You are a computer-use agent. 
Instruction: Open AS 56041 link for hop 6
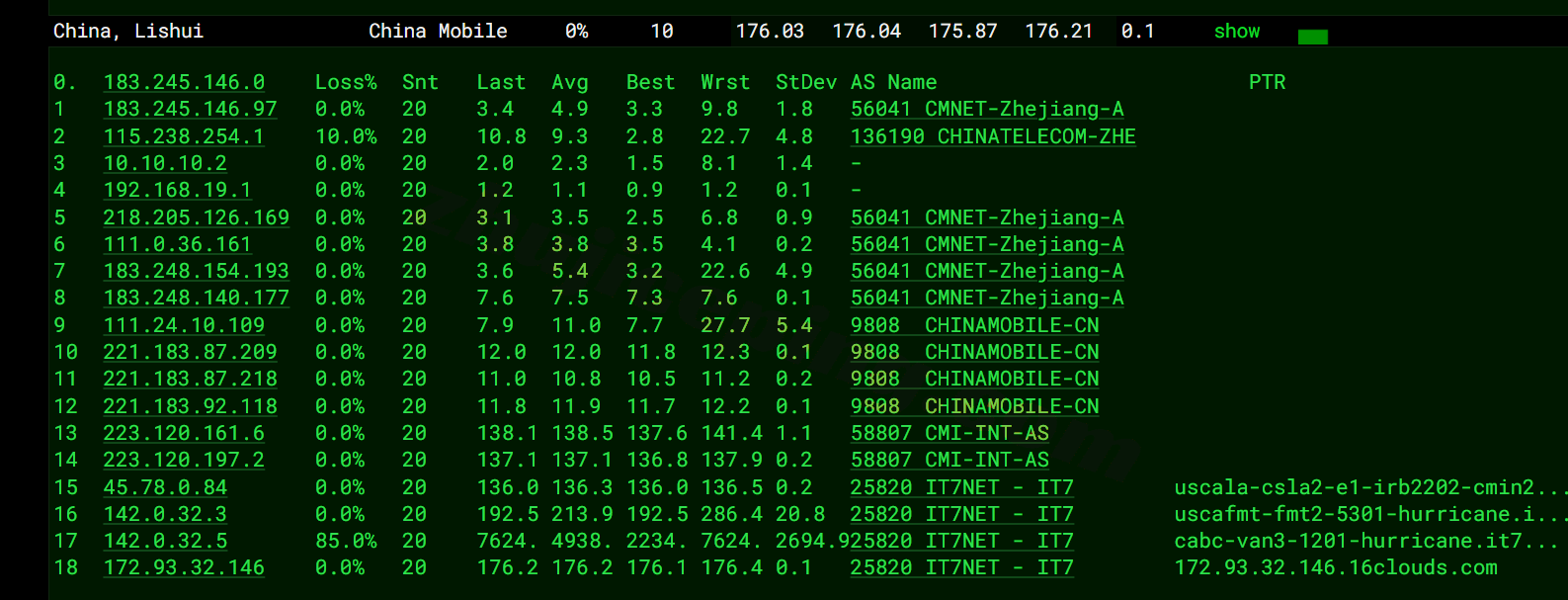coord(987,245)
